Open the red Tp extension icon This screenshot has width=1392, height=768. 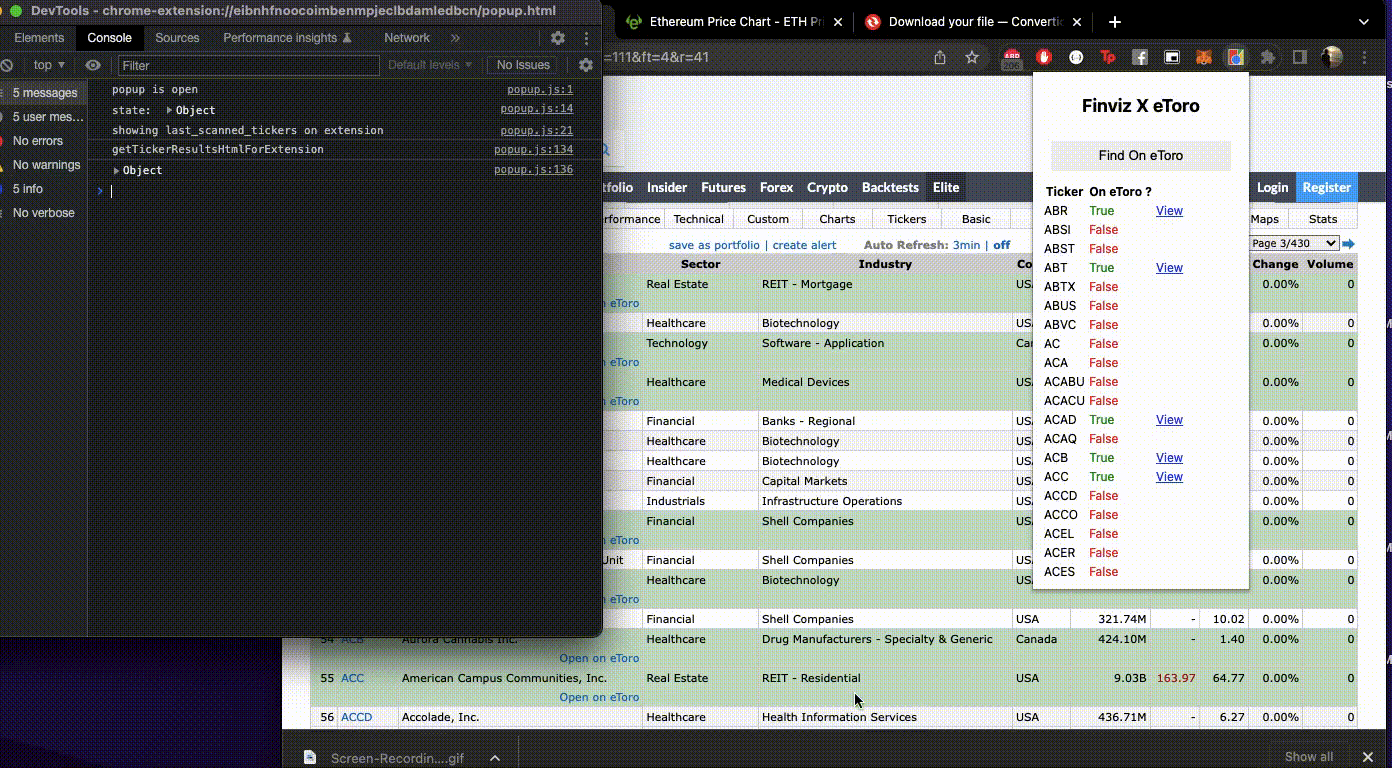tap(1108, 57)
